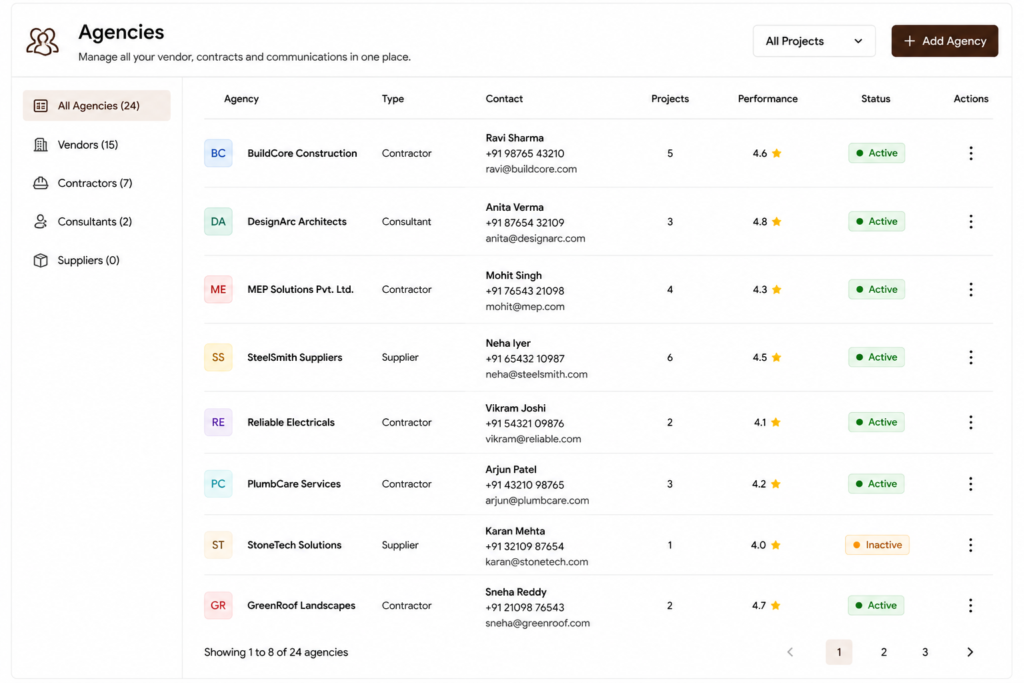Open actions menu for PlumbCare Services
Viewport: 1024px width, 683px height.
tap(970, 484)
